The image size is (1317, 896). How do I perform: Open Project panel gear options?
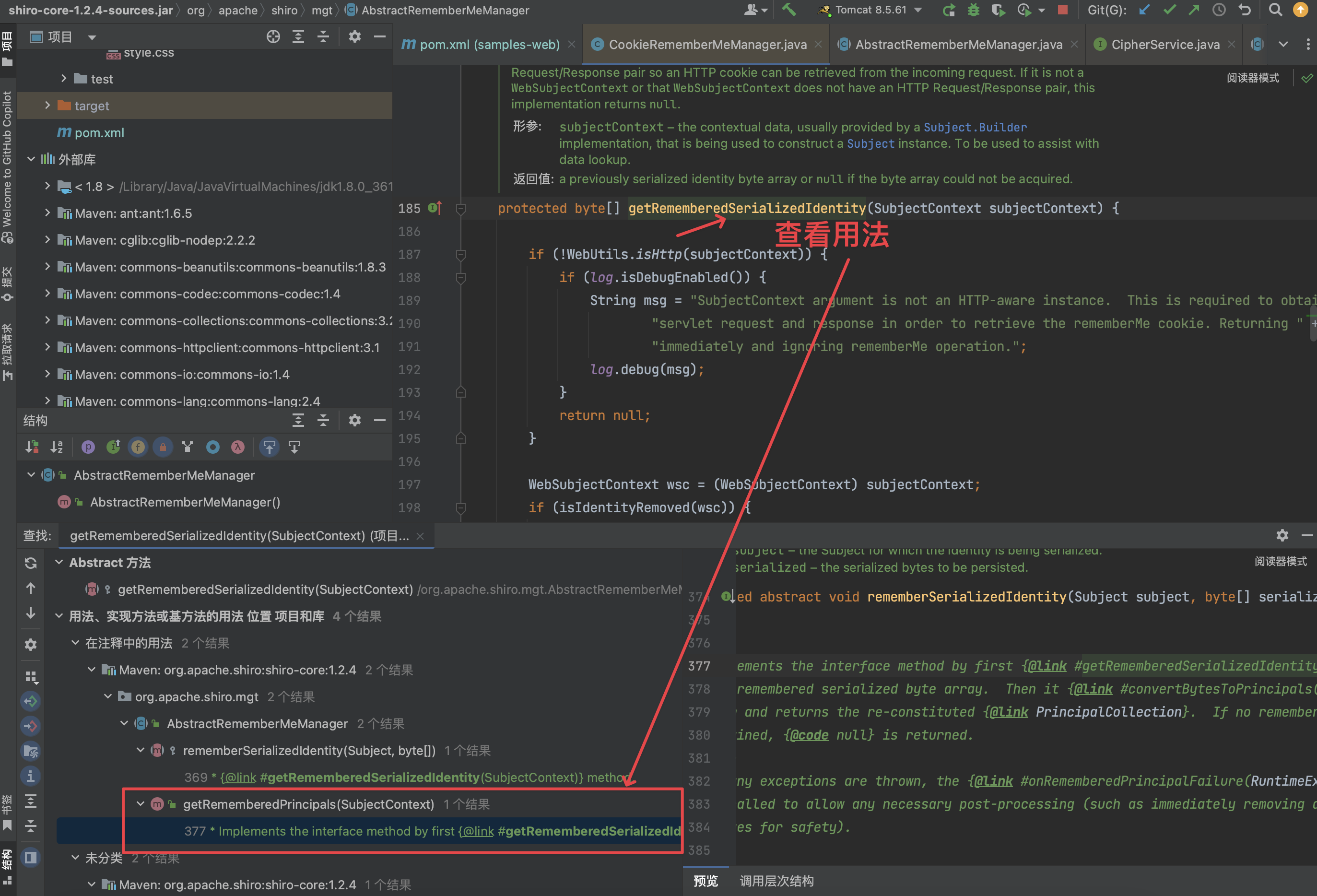(x=355, y=37)
